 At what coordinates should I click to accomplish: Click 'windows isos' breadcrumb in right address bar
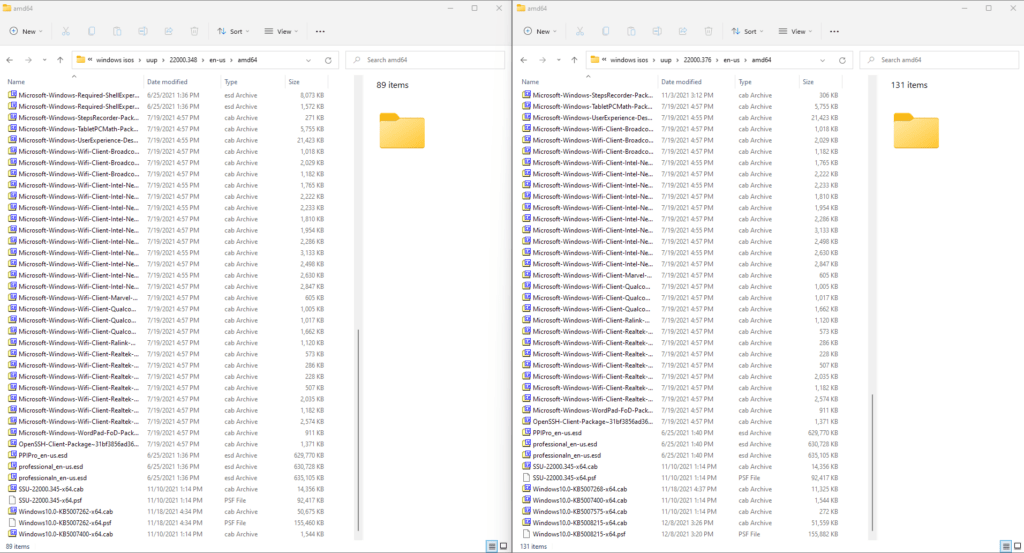click(629, 60)
